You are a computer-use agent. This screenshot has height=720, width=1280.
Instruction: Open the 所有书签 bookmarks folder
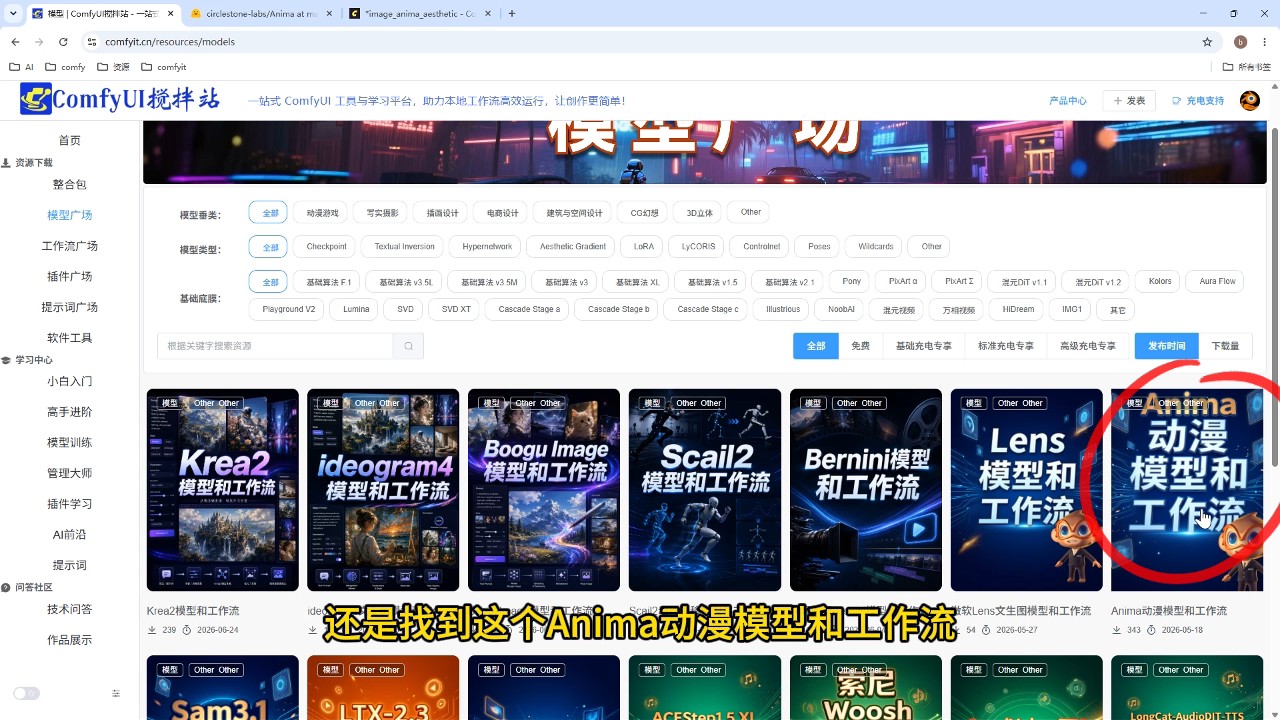click(x=1246, y=67)
